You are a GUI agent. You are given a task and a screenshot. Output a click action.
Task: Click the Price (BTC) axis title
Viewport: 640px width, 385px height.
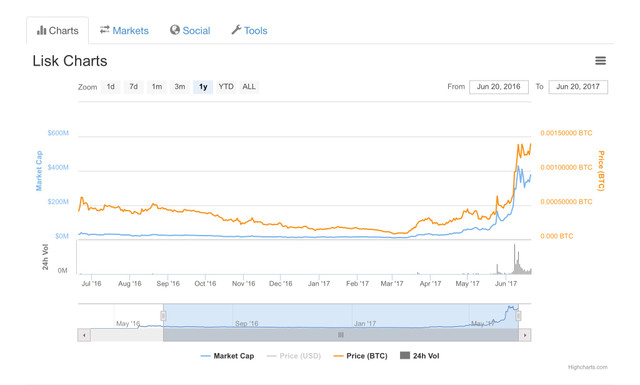point(601,171)
